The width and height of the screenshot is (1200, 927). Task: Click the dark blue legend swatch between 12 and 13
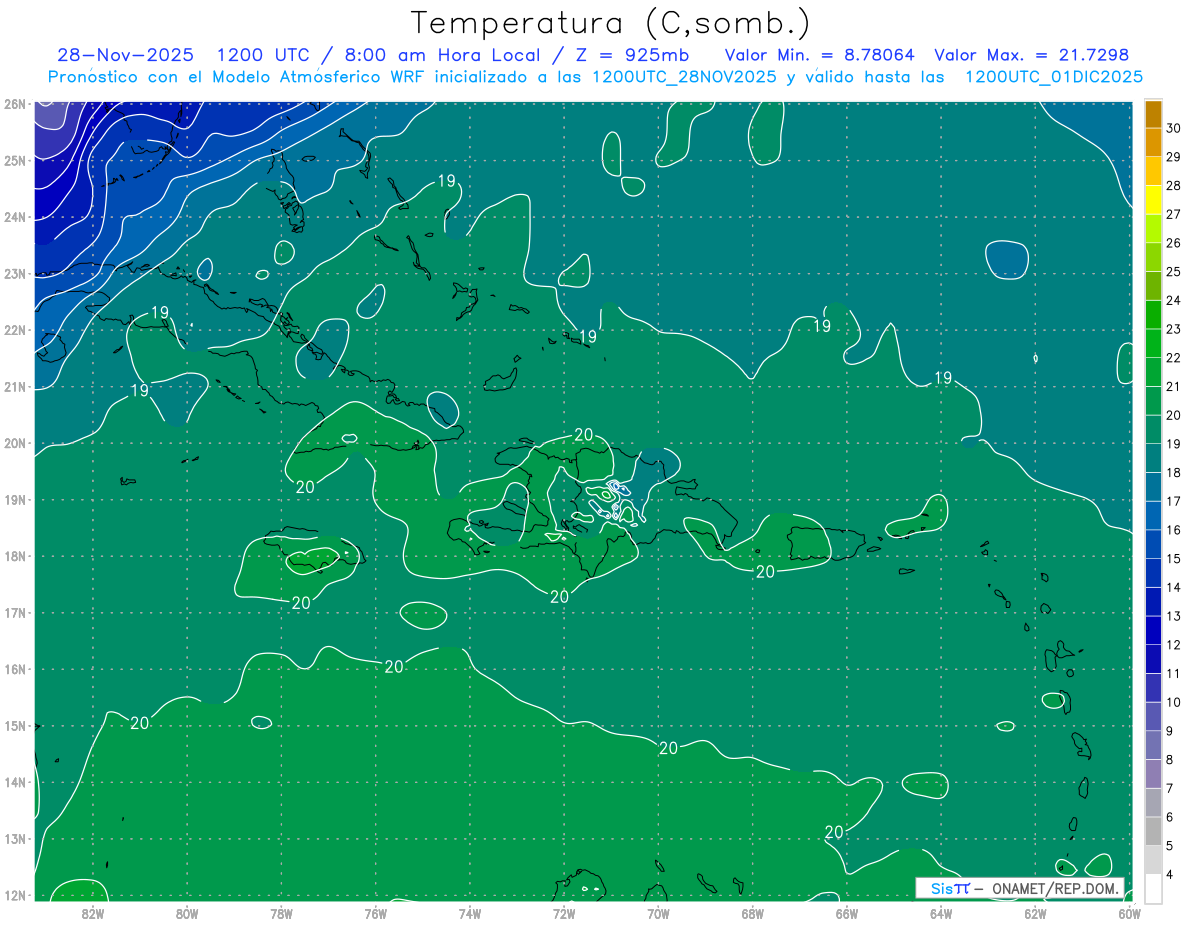pos(1153,630)
